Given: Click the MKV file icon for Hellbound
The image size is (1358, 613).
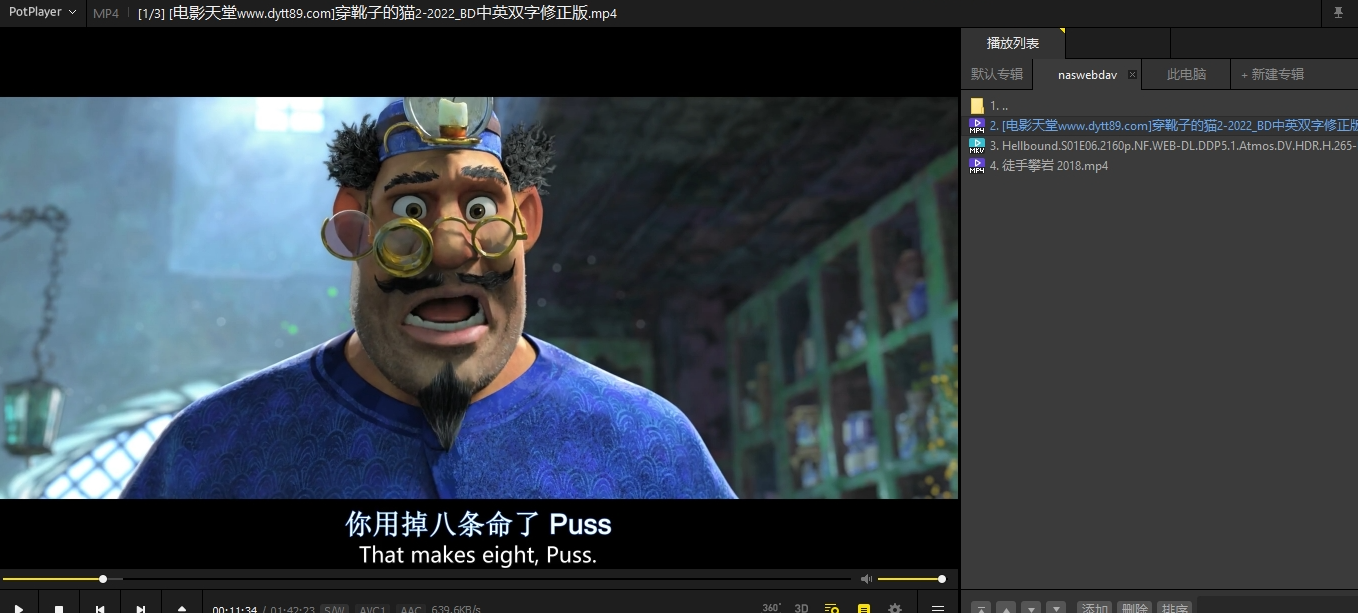Looking at the screenshot, I should pos(977,145).
